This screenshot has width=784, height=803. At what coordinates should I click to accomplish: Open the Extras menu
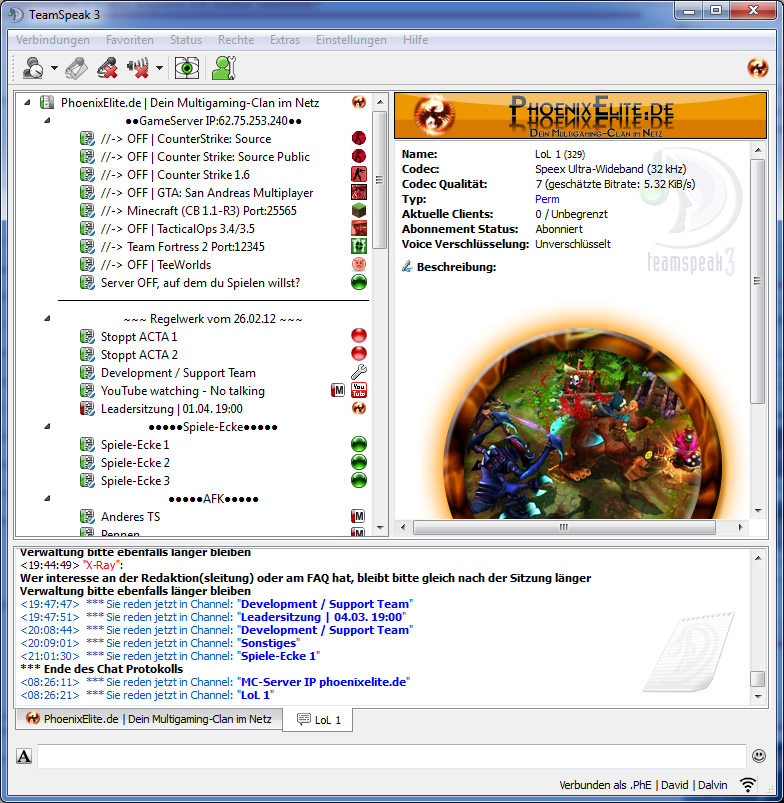(x=285, y=40)
